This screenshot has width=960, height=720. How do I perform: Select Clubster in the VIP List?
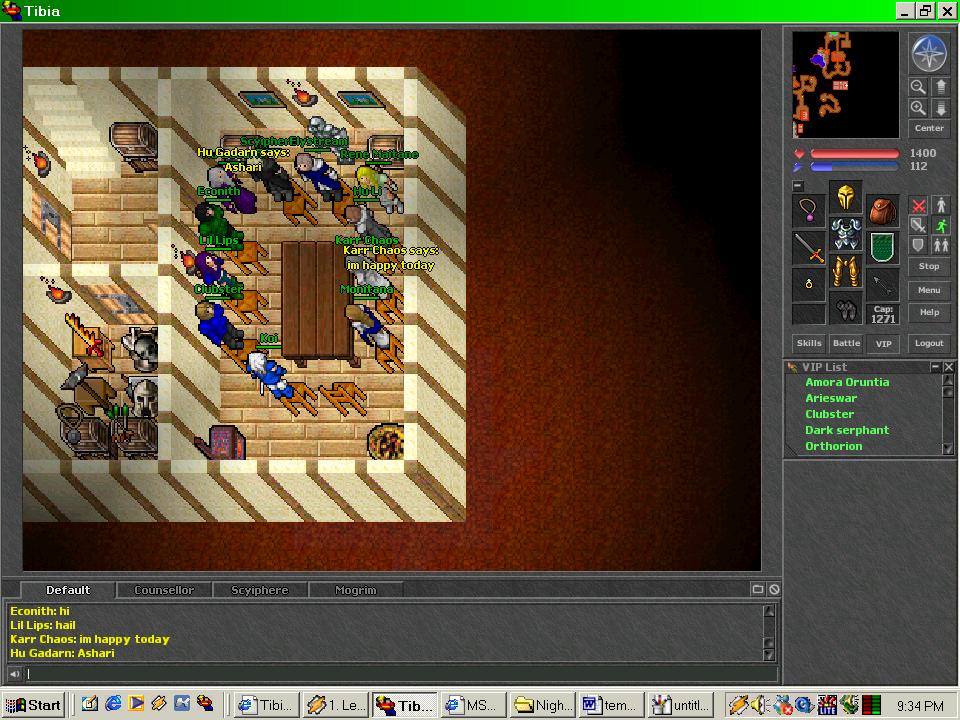click(x=829, y=414)
